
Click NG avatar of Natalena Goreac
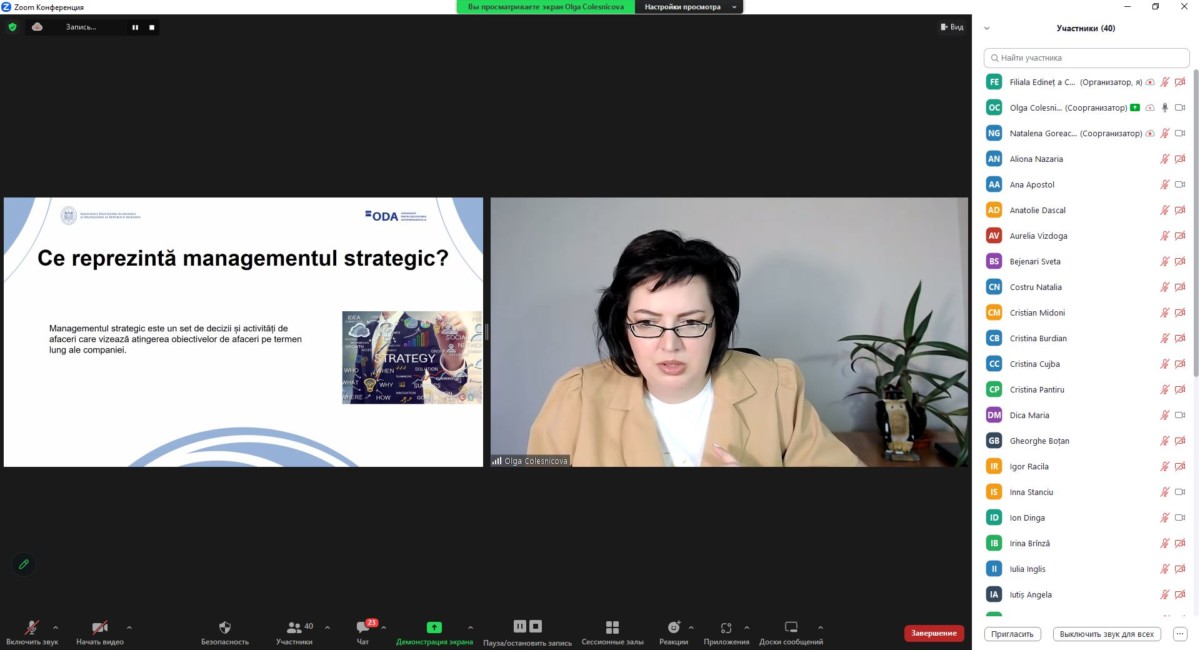tap(994, 133)
